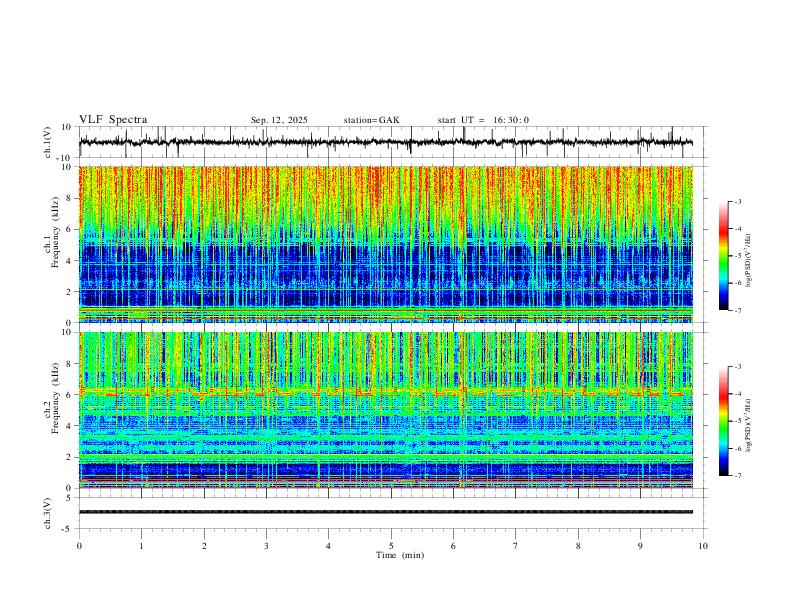Click tick label "2" on the Time axis

(204, 546)
